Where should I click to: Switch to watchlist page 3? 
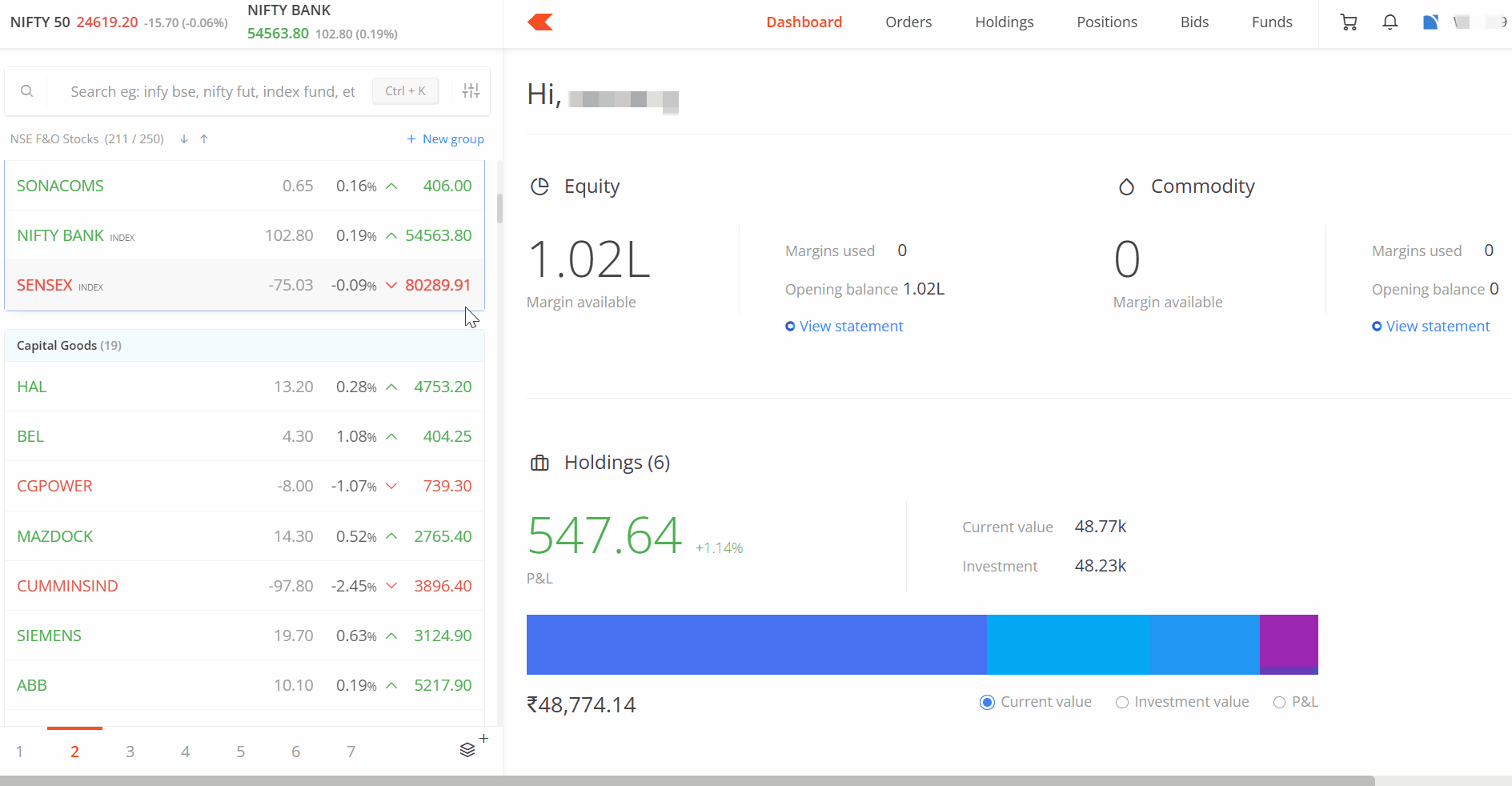pos(130,752)
